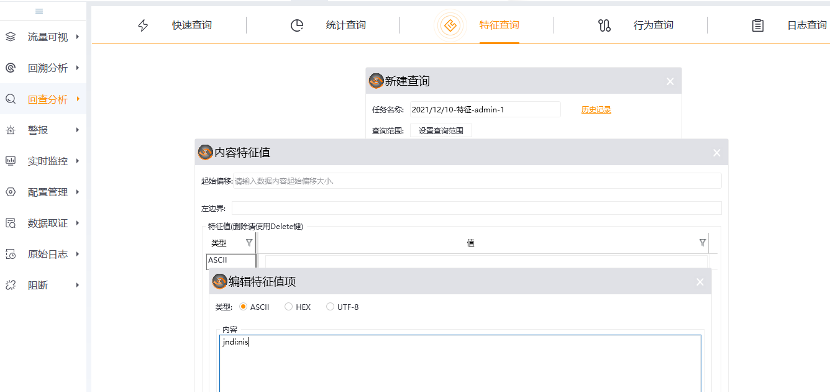
Task: Click the 回查分析 magnifier icon
Action: [x=11, y=99]
